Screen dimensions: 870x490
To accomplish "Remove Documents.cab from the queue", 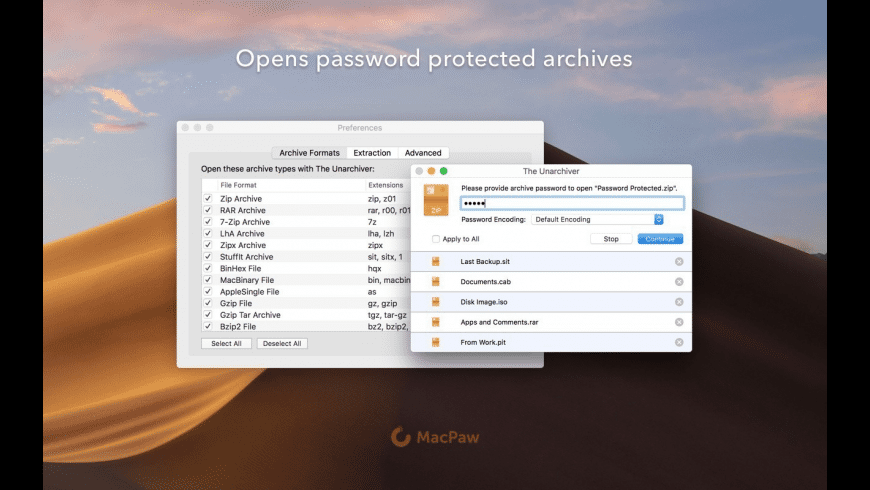I will (x=679, y=281).
